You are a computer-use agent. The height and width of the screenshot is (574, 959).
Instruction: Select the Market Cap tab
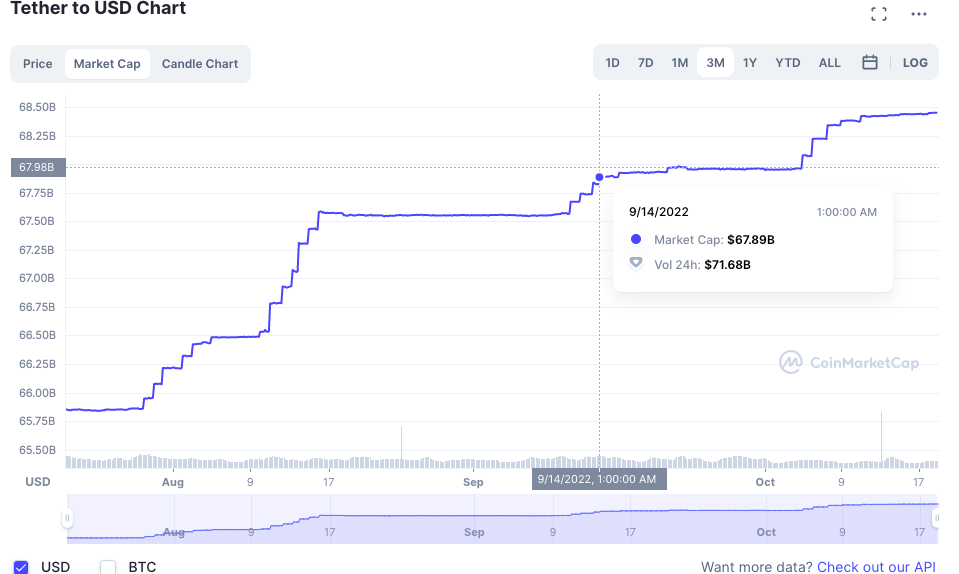tap(107, 64)
